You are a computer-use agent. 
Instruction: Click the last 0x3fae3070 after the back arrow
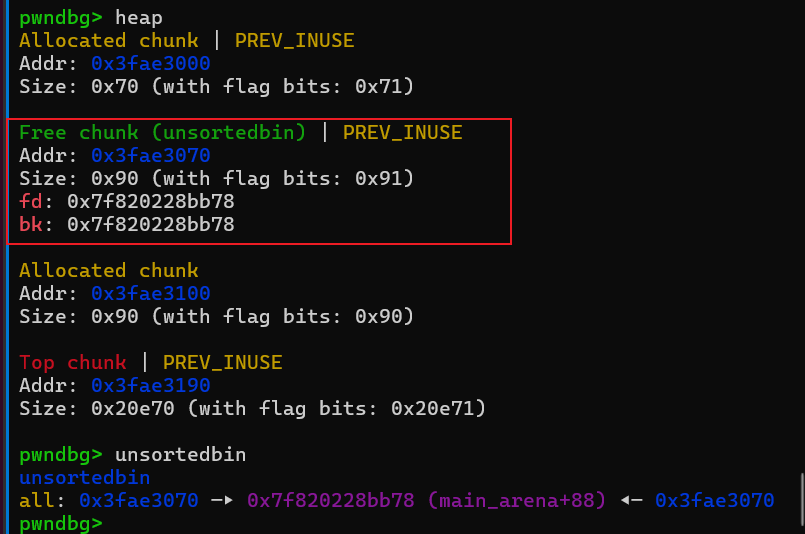point(714,501)
